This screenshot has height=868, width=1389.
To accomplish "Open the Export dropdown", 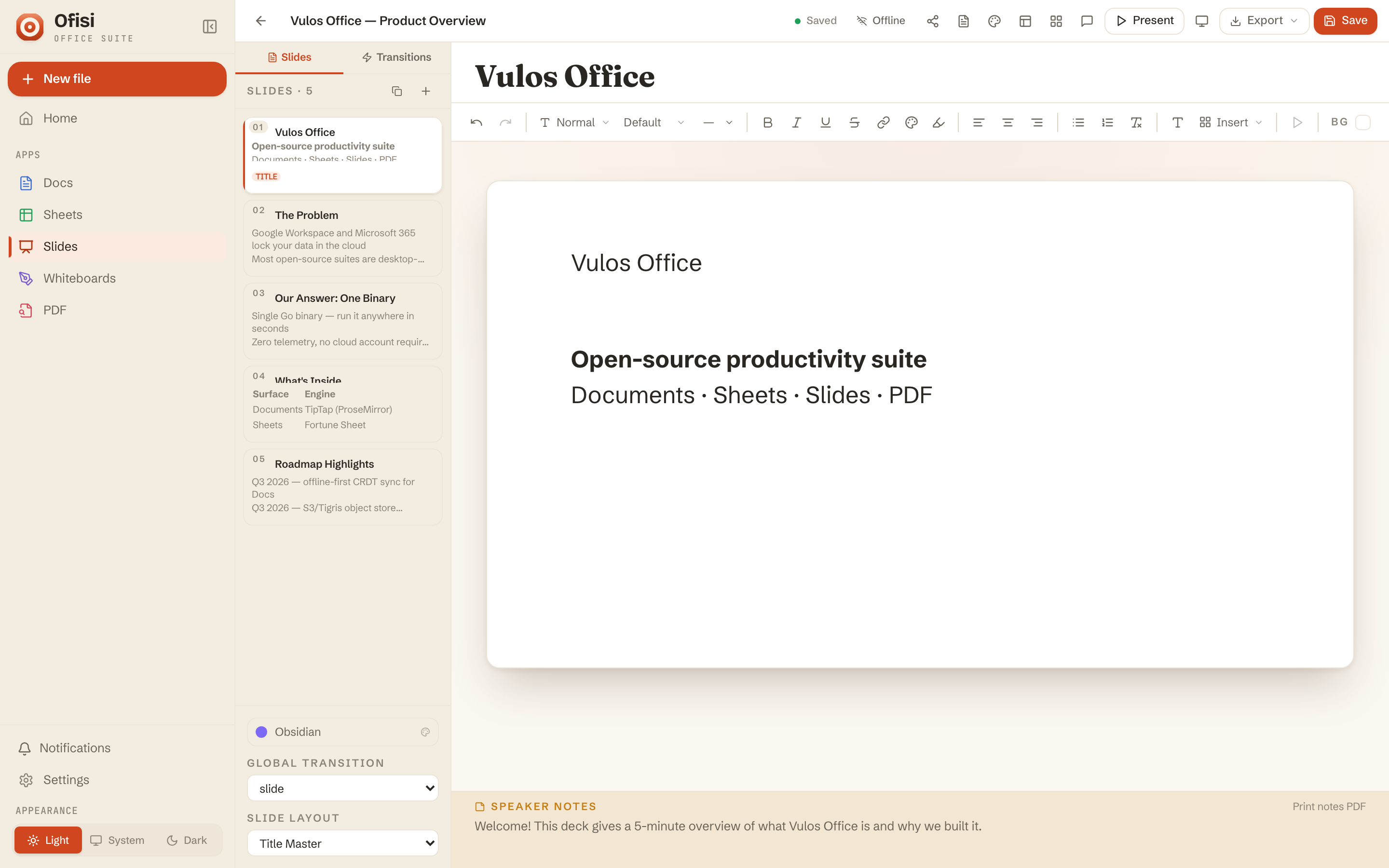I will tap(1264, 21).
